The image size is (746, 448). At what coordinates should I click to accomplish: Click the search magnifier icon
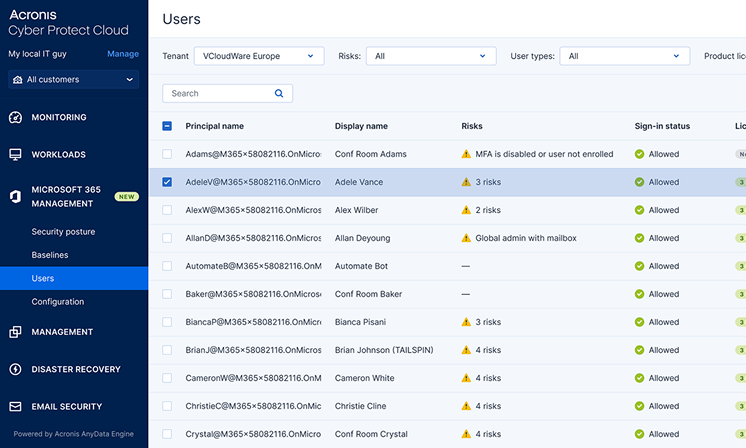pos(279,93)
